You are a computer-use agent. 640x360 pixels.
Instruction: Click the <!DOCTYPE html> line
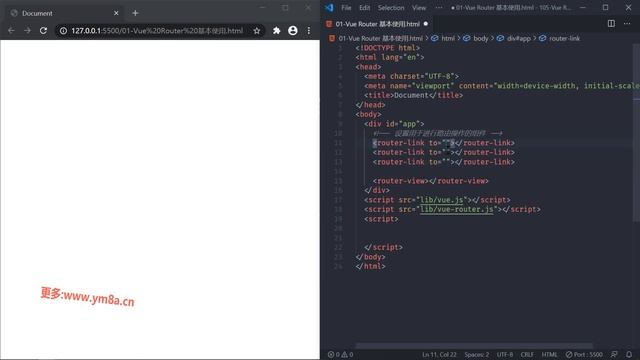(387, 48)
